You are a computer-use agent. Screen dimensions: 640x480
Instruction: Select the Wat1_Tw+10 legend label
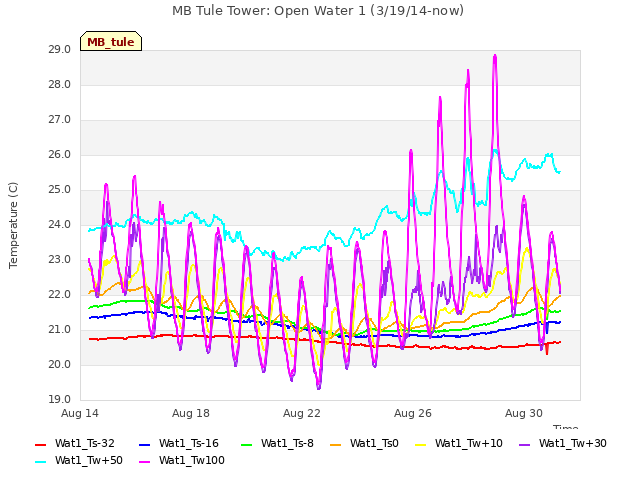tap(469, 443)
